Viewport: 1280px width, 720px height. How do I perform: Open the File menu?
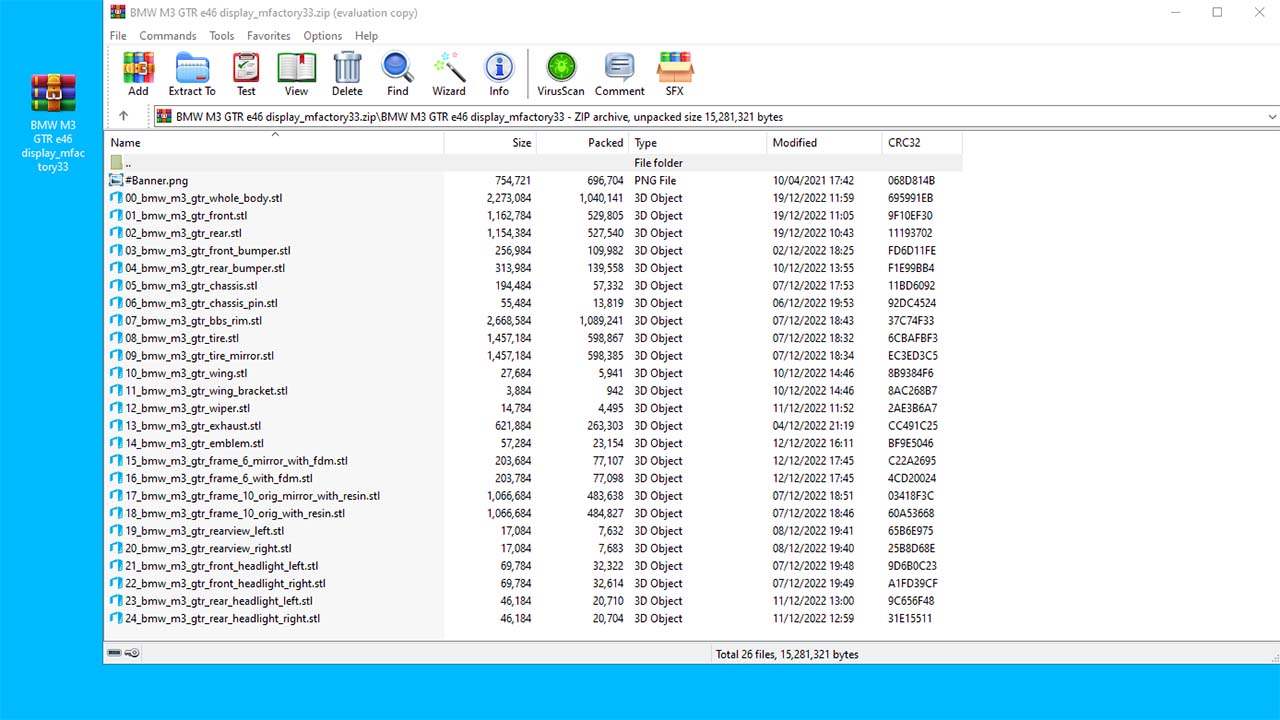pos(118,36)
